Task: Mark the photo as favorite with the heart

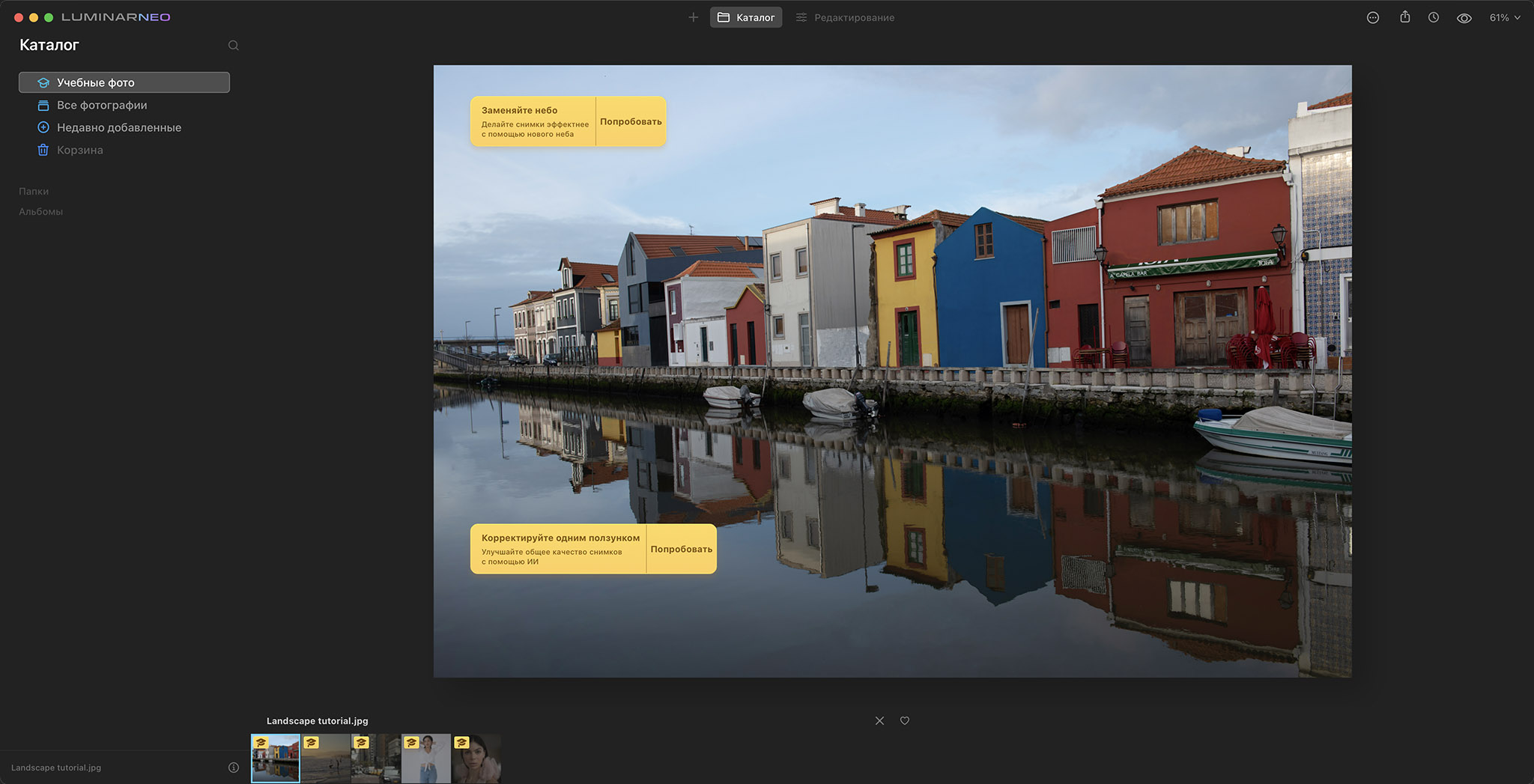Action: [x=904, y=720]
